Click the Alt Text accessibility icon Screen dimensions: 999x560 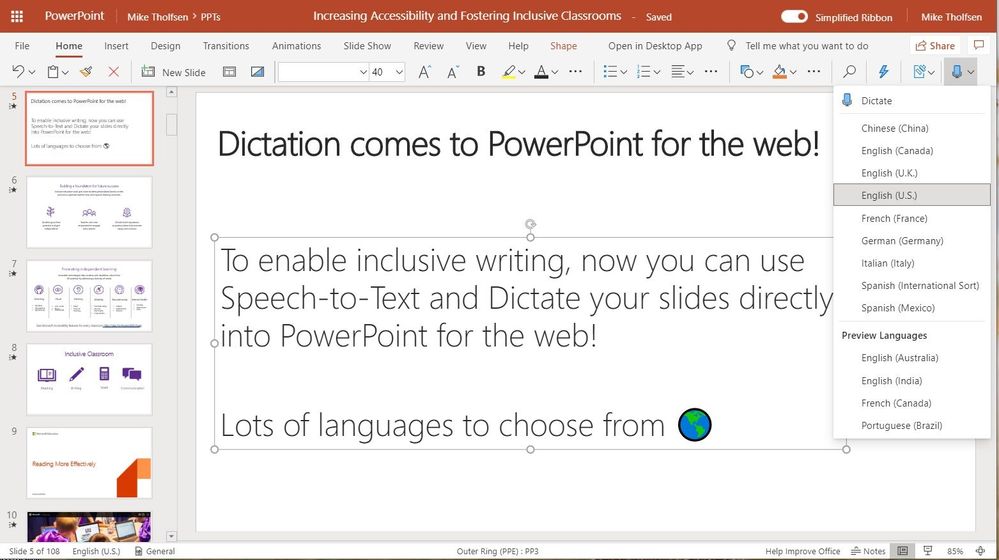919,72
